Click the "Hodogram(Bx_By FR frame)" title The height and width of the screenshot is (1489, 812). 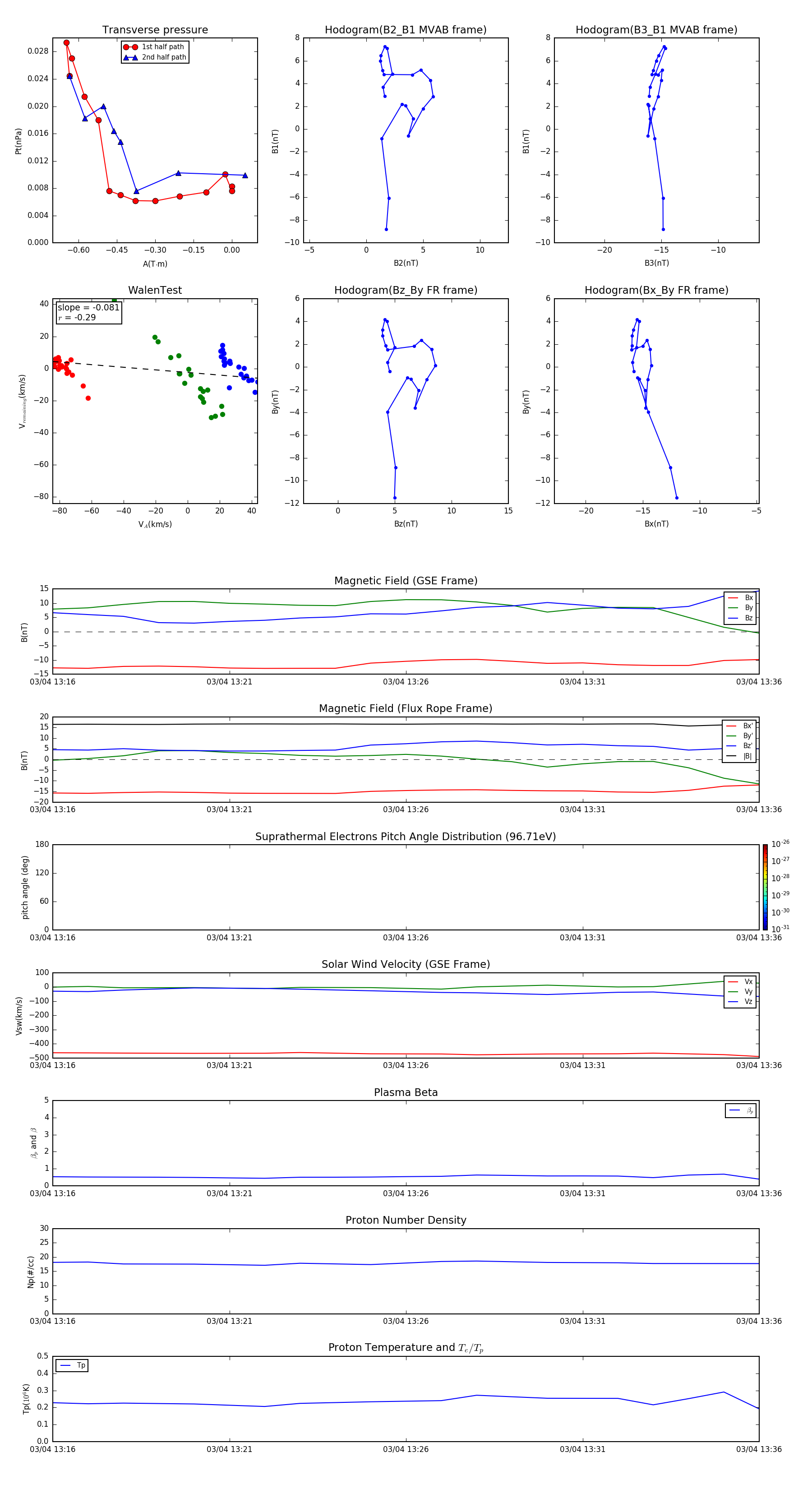656,290
